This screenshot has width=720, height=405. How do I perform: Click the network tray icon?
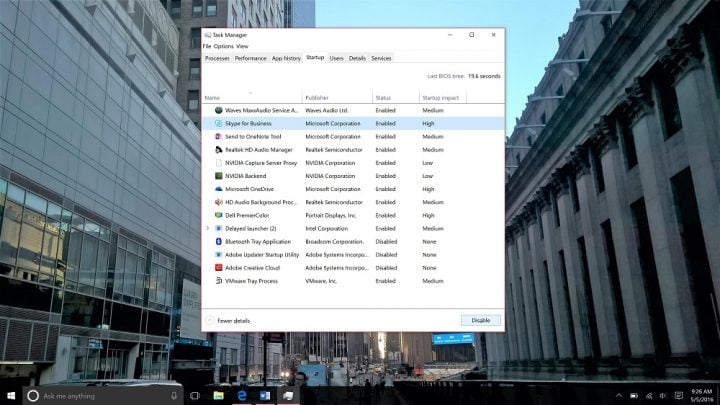[x=649, y=395]
